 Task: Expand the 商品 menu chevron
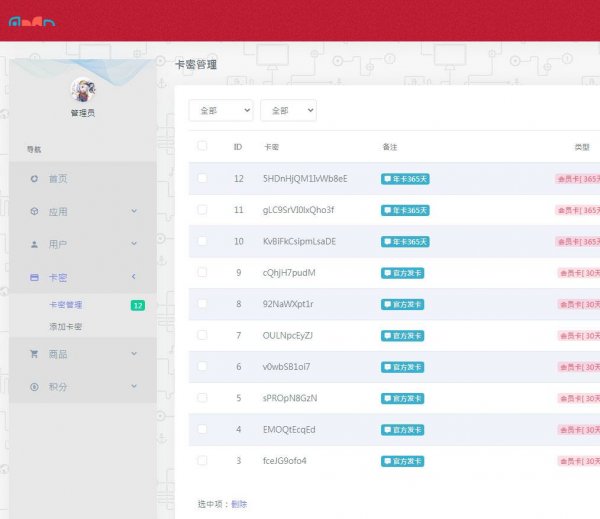pyautogui.click(x=134, y=353)
